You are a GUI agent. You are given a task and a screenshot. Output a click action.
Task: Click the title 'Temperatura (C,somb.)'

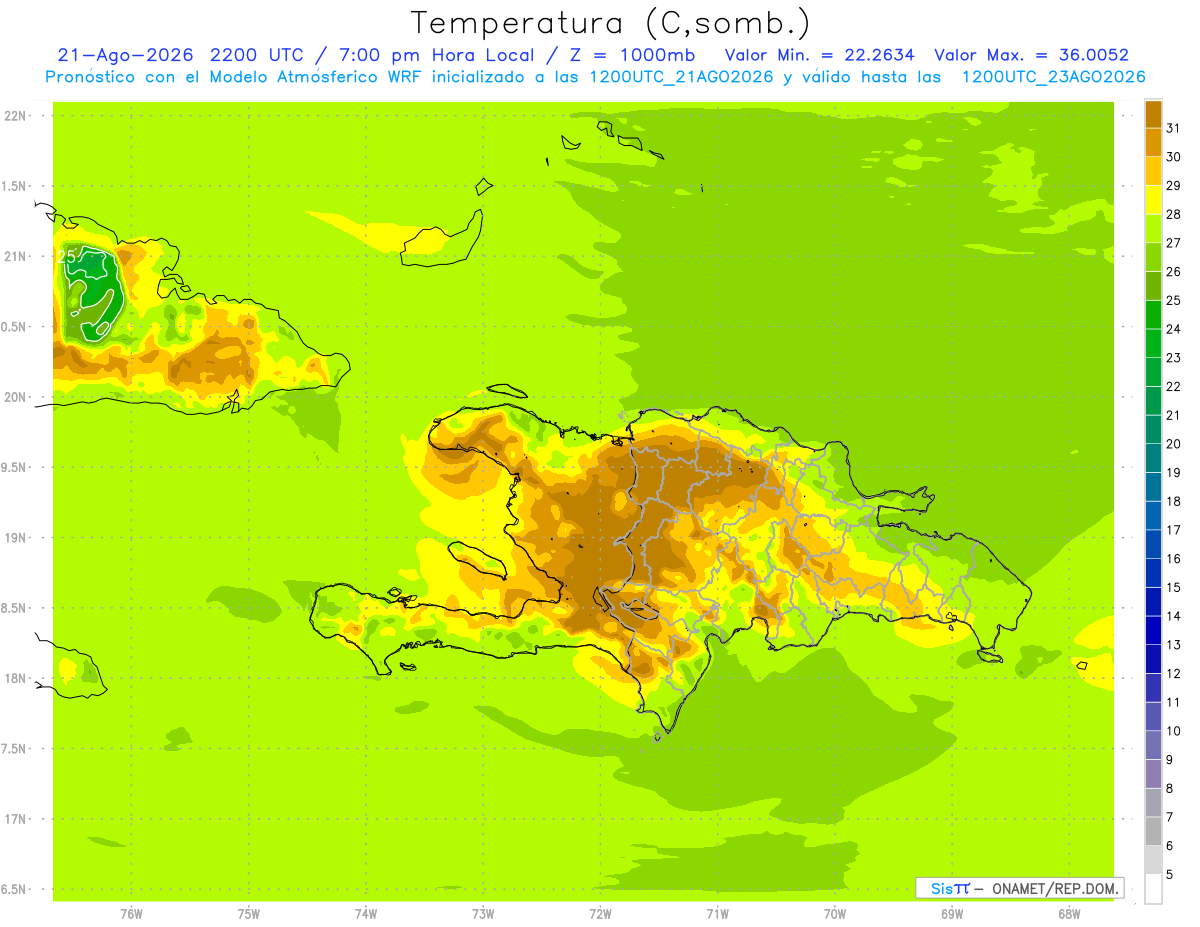[x=611, y=23]
